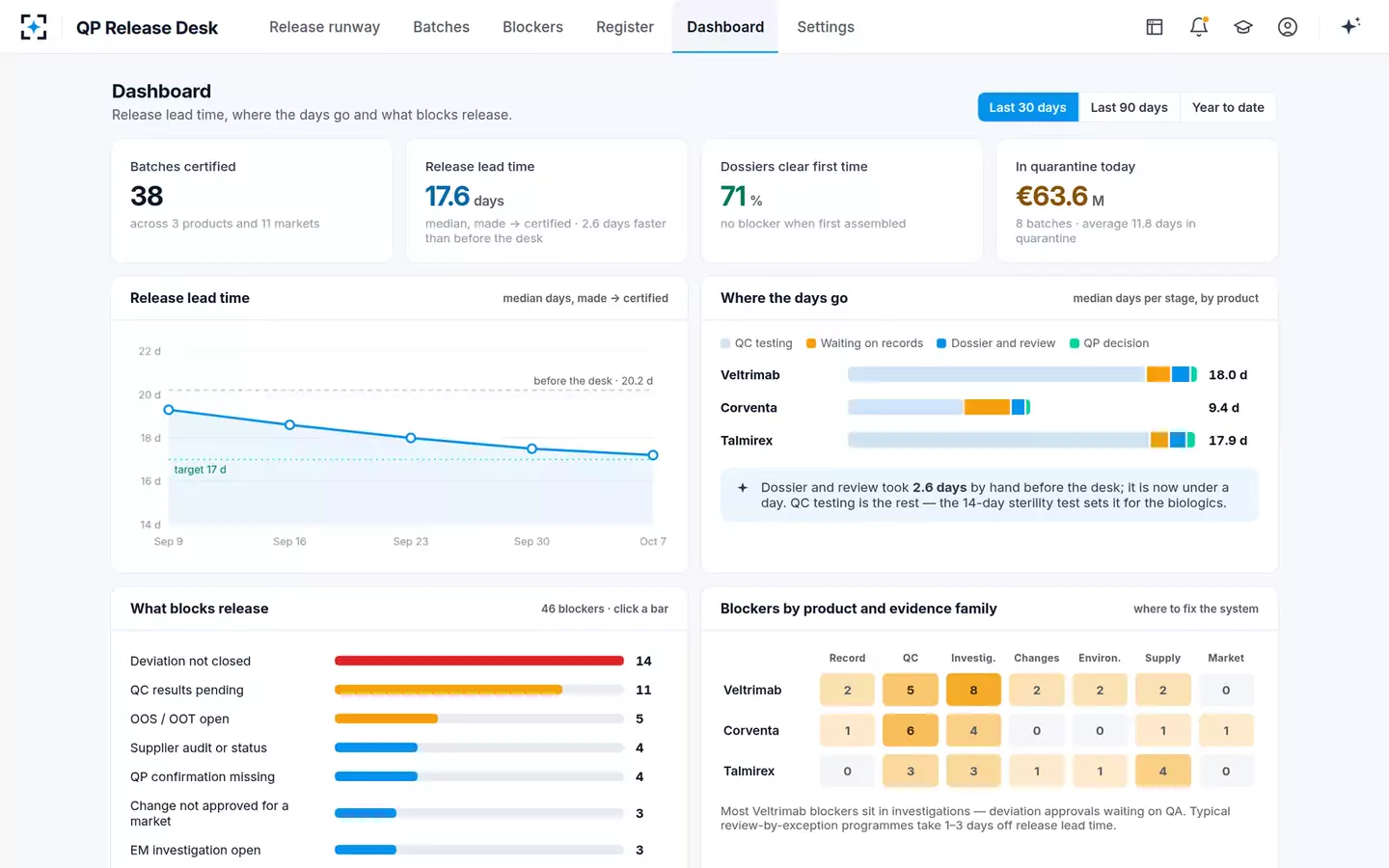
Task: Click the Record column header
Action: 848,658
